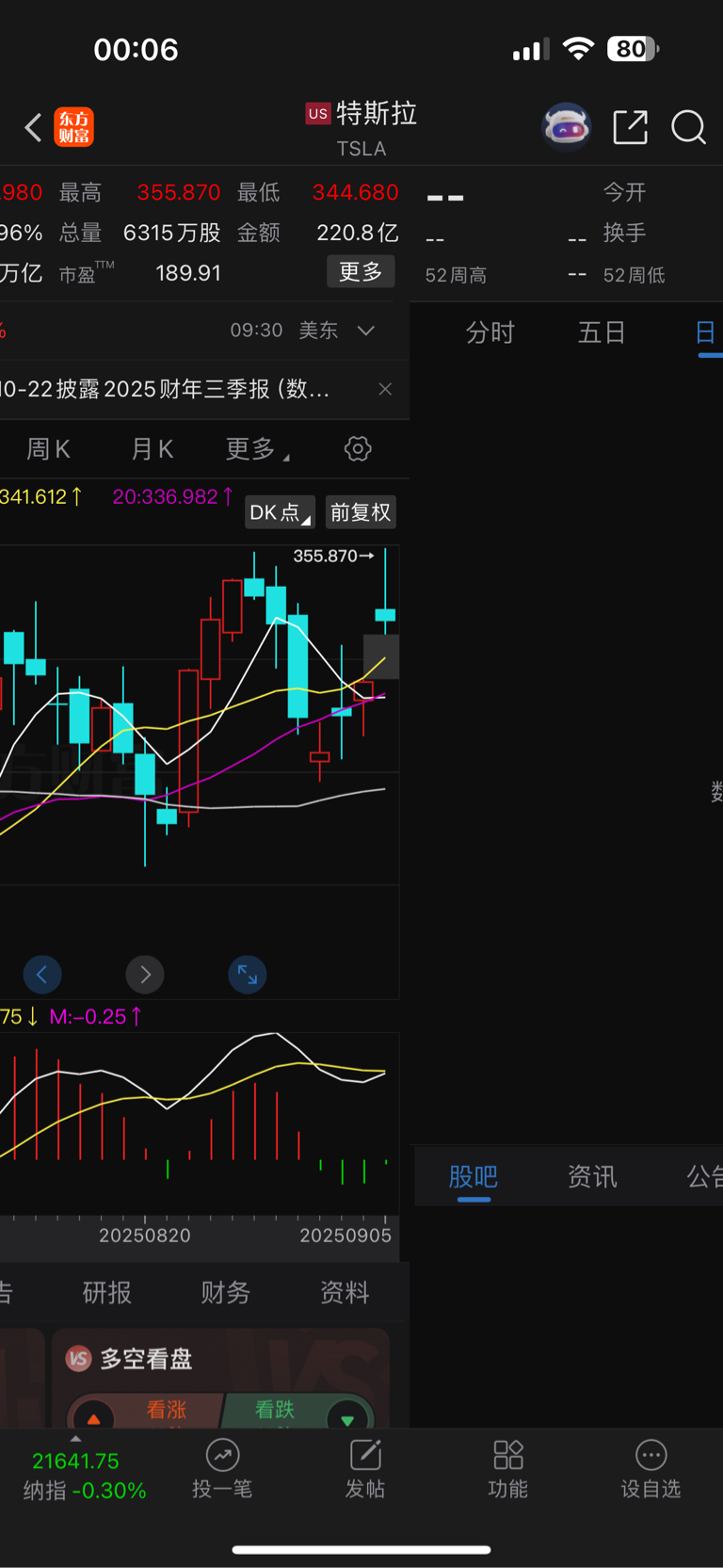Click the M:-0.25 MACD value

pyautogui.click(x=96, y=1016)
